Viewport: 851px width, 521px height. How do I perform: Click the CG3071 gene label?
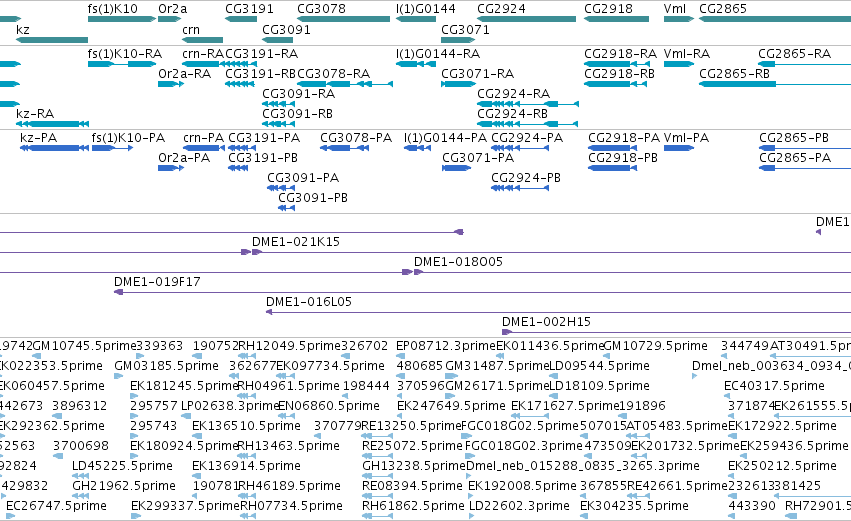click(x=465, y=29)
